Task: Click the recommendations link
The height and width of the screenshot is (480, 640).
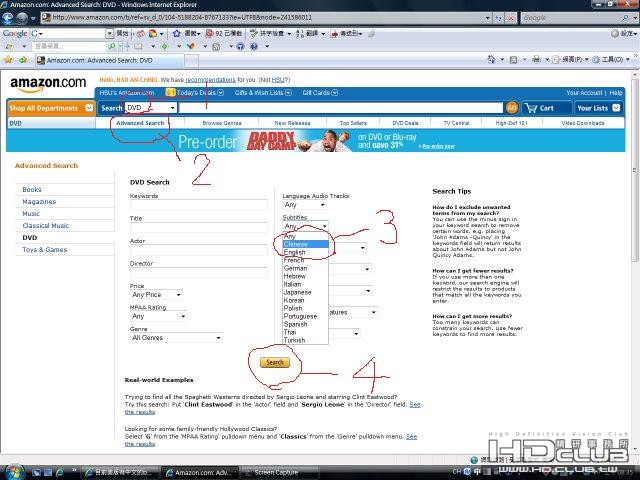Action: point(210,80)
